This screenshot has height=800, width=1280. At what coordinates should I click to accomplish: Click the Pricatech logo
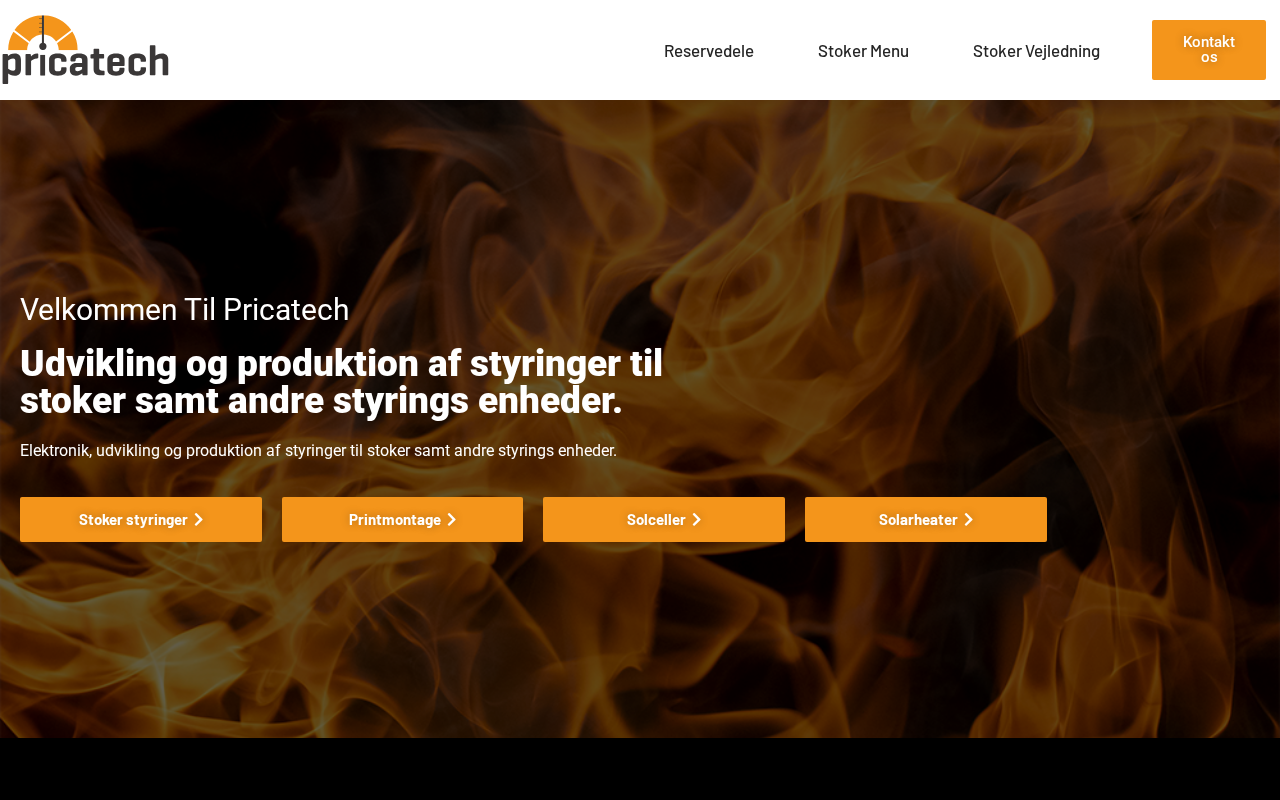[85, 50]
